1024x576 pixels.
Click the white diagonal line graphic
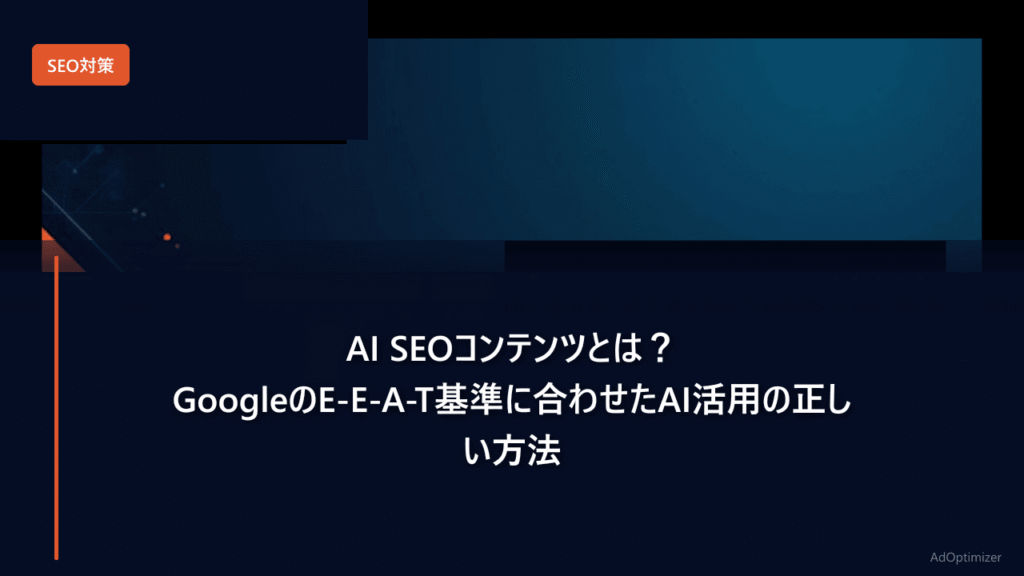[82, 229]
